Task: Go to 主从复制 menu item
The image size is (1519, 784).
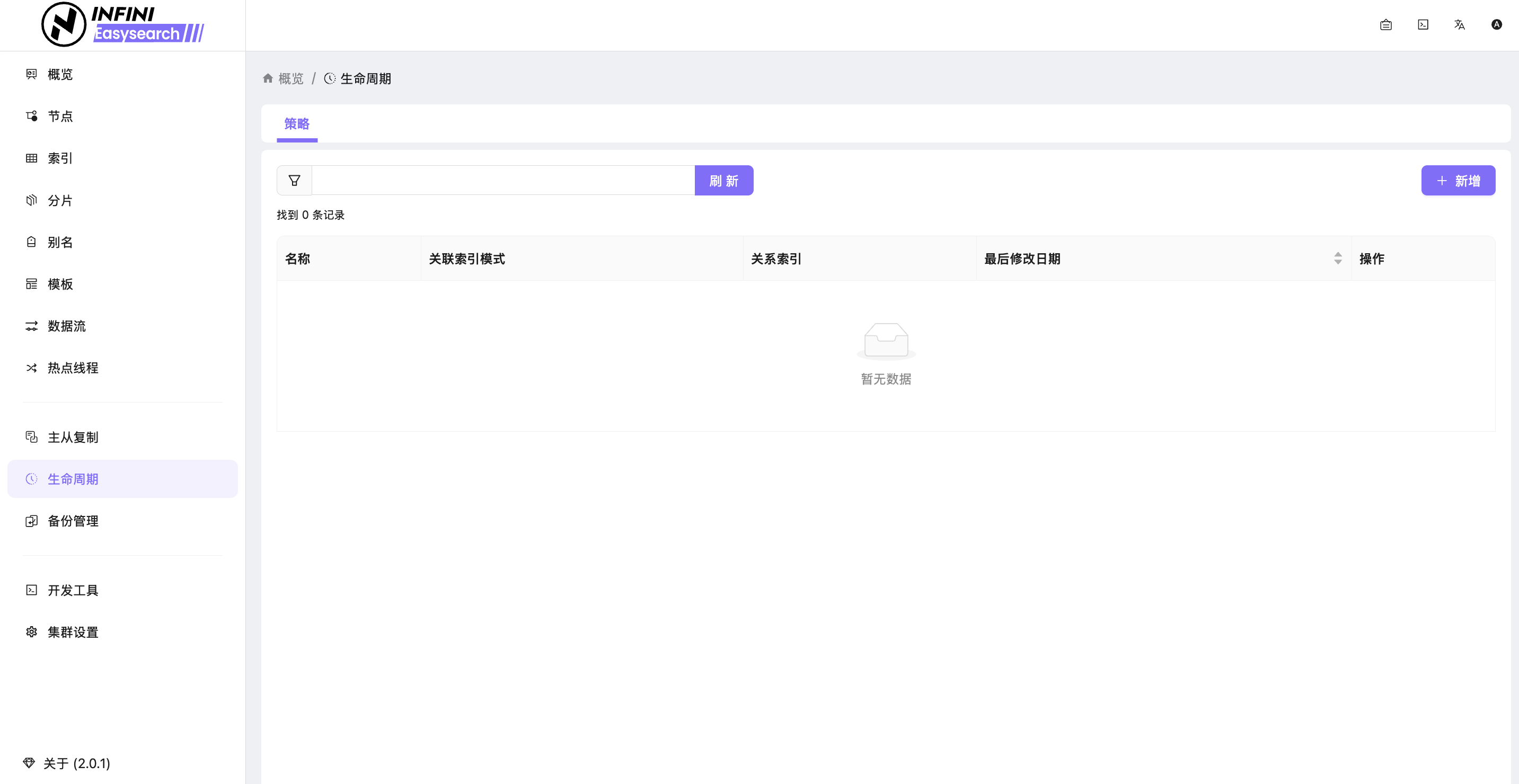Action: pyautogui.click(x=73, y=438)
